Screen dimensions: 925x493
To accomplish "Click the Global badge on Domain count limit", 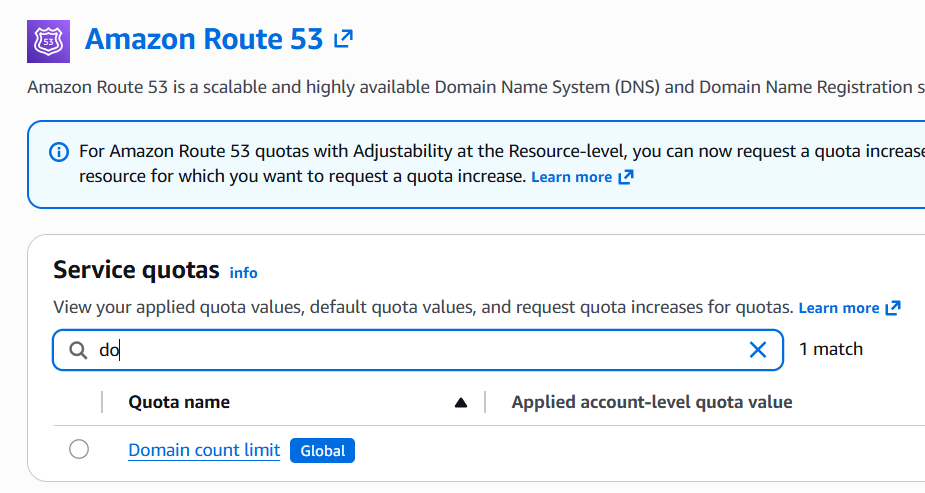I will 322,451.
